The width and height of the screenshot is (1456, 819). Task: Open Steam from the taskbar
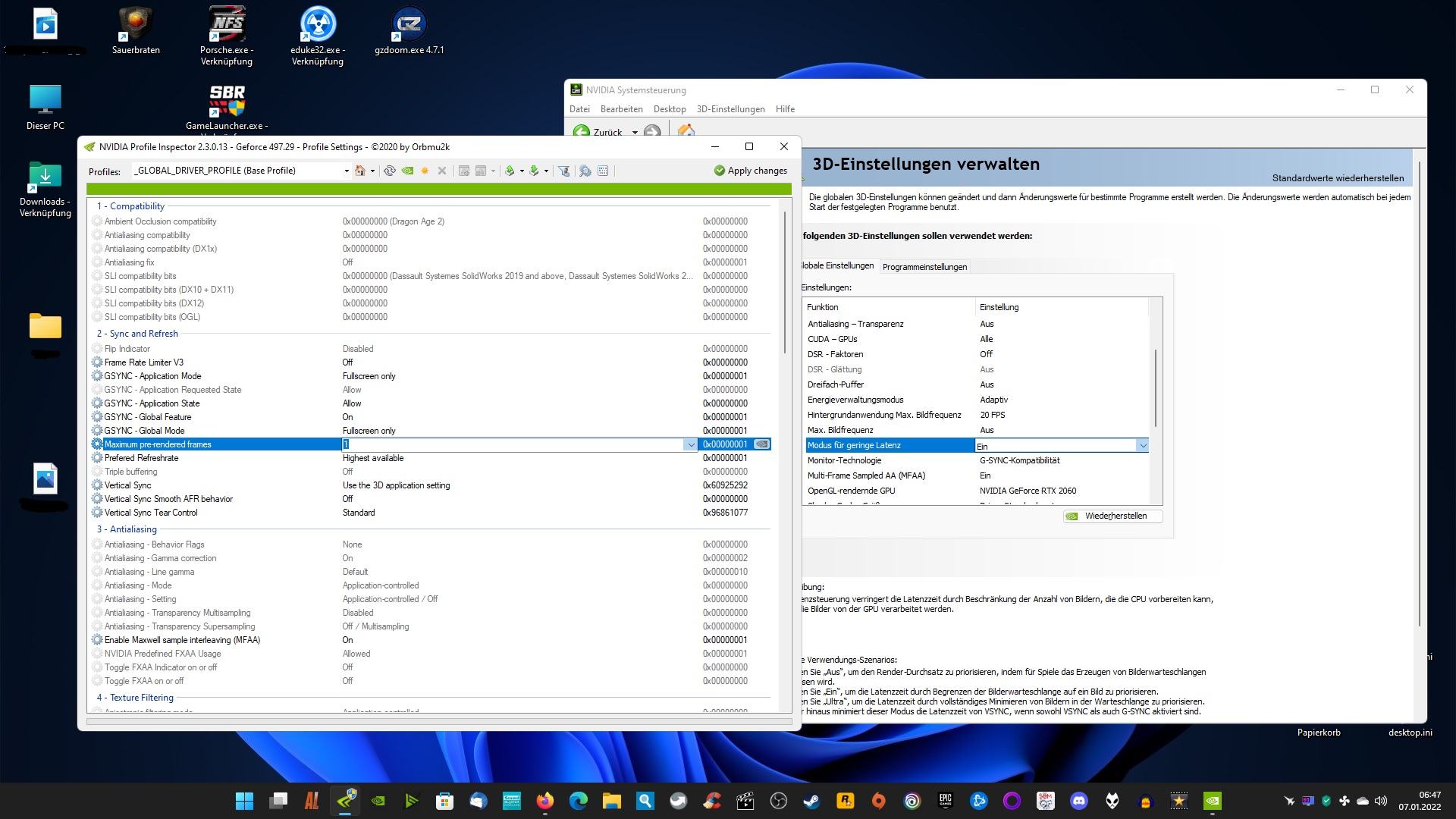[x=811, y=801]
